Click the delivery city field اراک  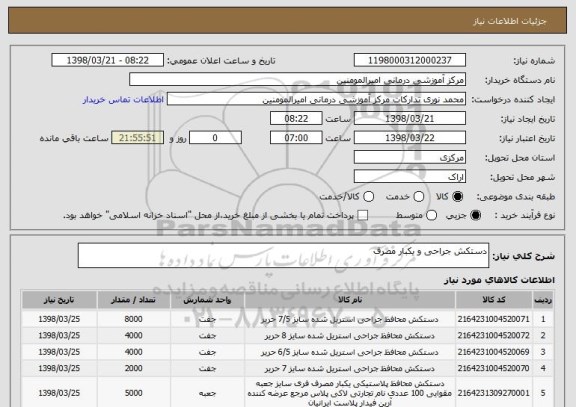410,177
